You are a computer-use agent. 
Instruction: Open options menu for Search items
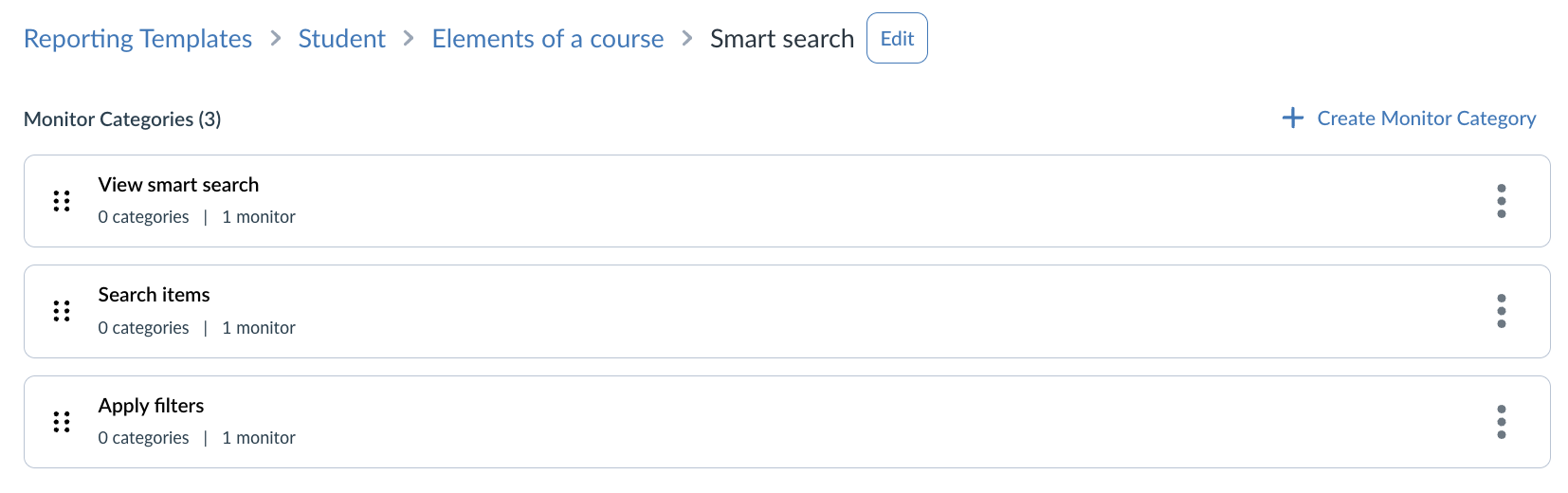pyautogui.click(x=1501, y=311)
